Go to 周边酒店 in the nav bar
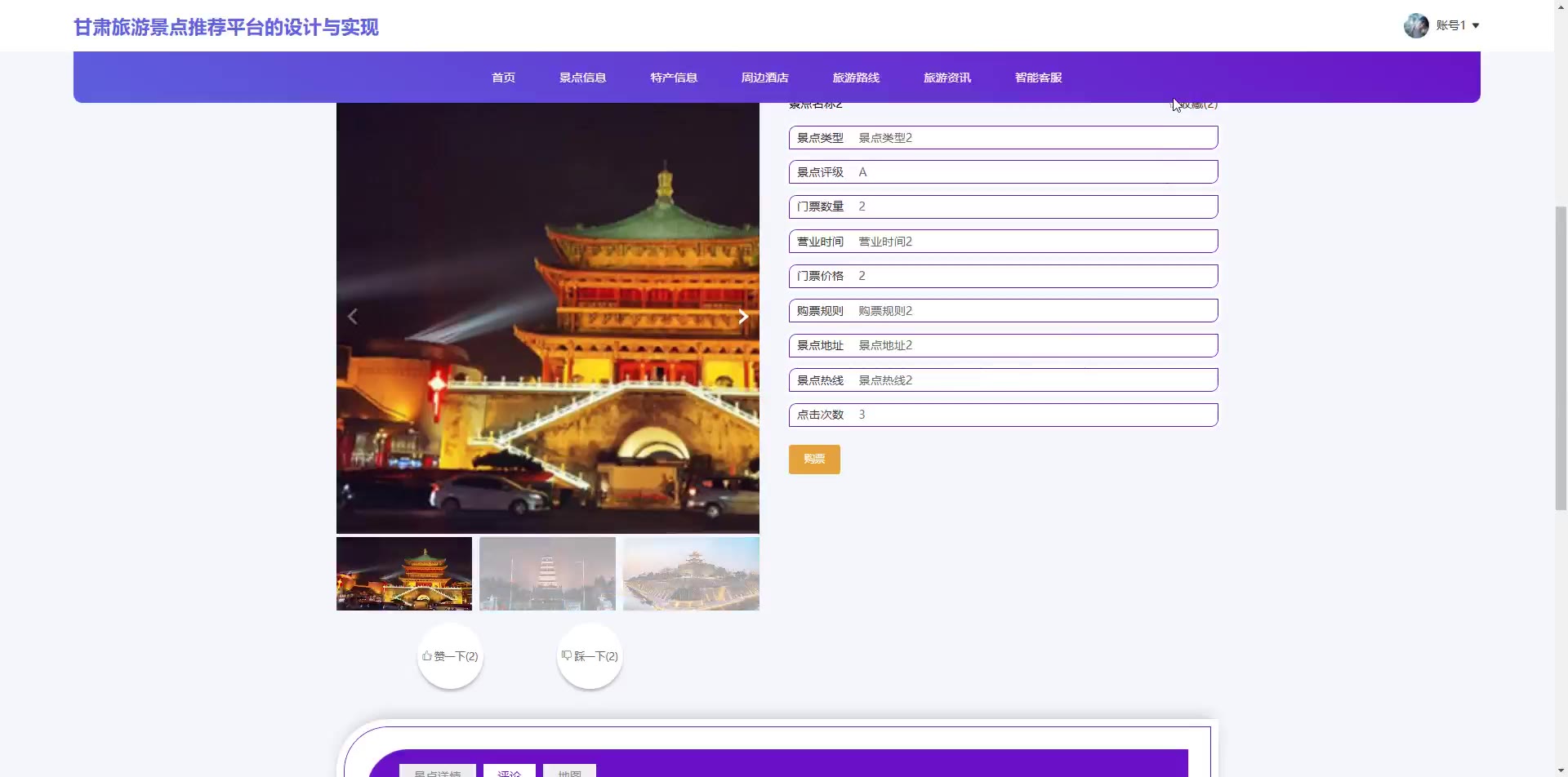The width and height of the screenshot is (1568, 777). pyautogui.click(x=764, y=78)
